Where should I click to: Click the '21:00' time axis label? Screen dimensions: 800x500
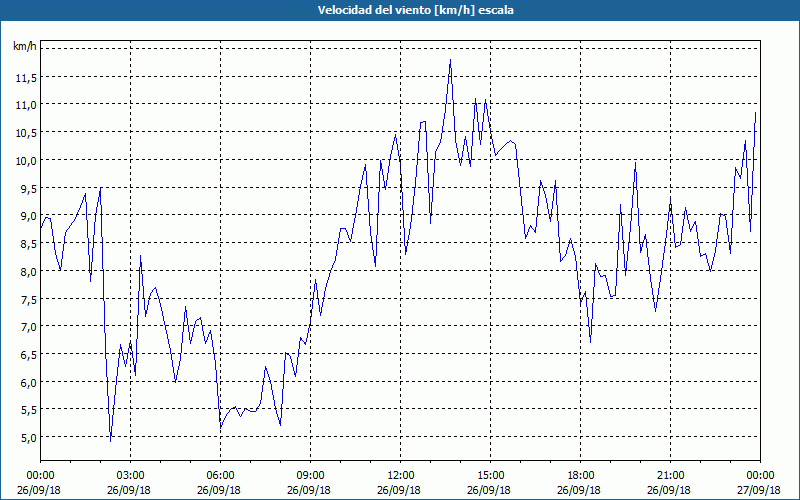pyautogui.click(x=670, y=476)
